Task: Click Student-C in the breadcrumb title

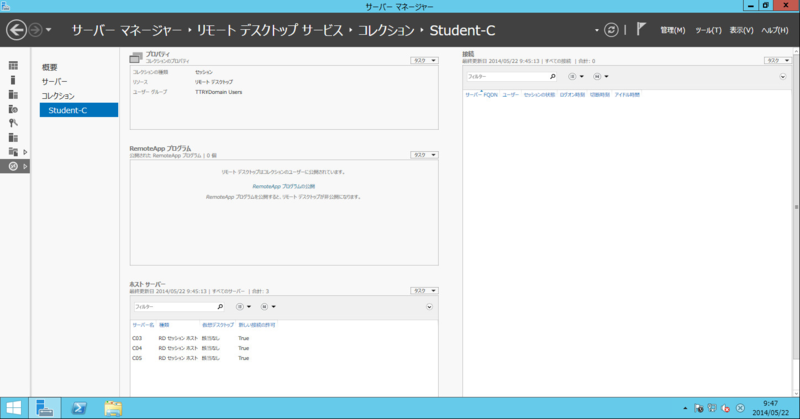Action: (462, 31)
